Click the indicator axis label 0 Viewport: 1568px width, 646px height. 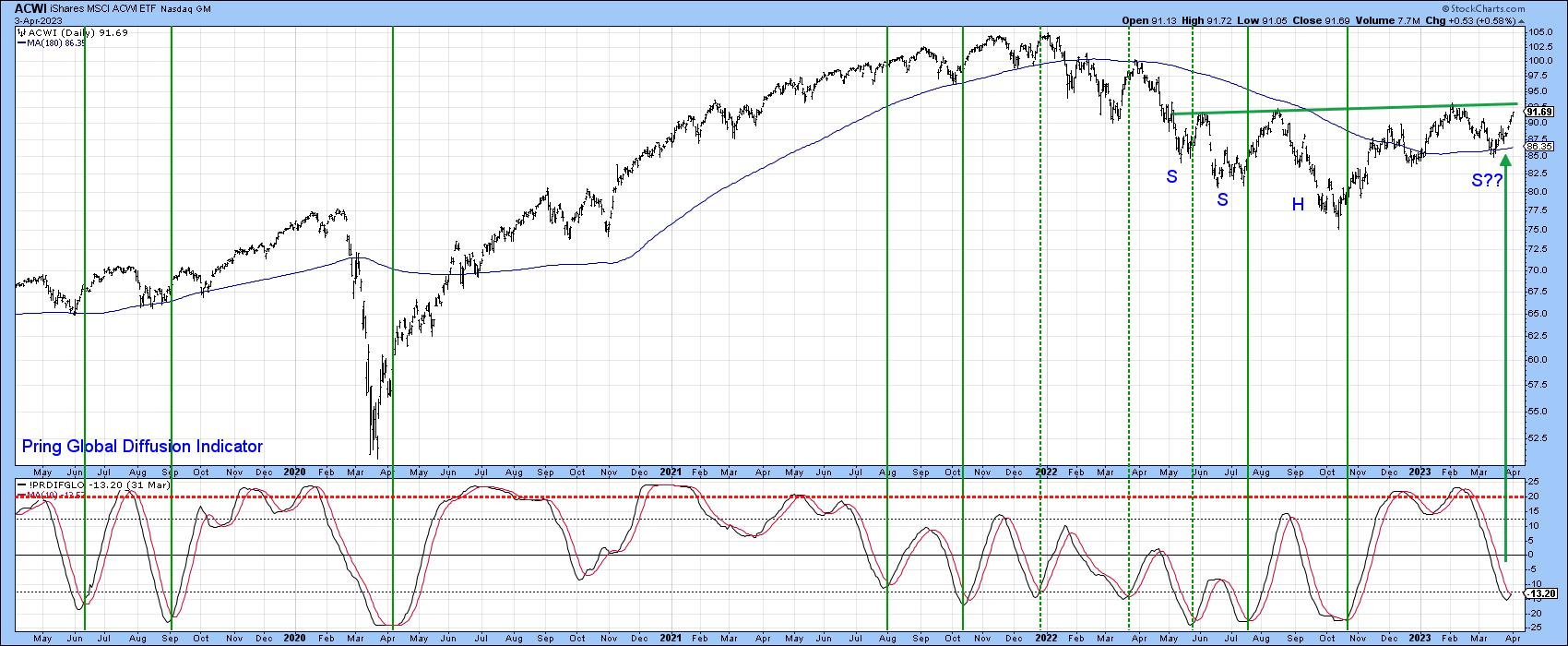pyautogui.click(x=1531, y=555)
